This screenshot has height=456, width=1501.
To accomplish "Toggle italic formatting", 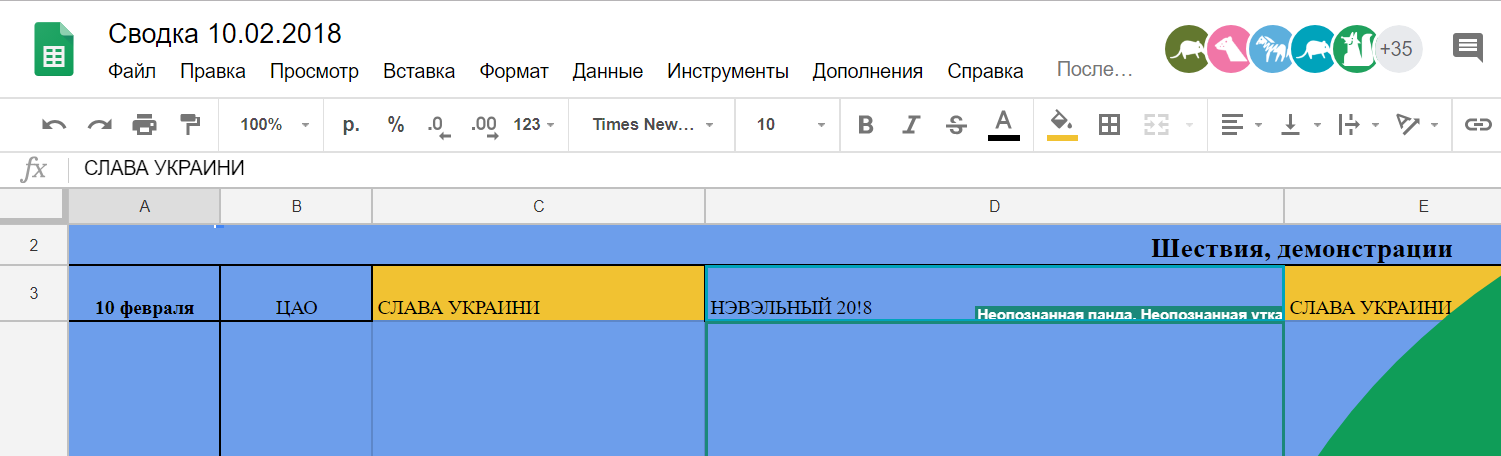I will point(911,125).
